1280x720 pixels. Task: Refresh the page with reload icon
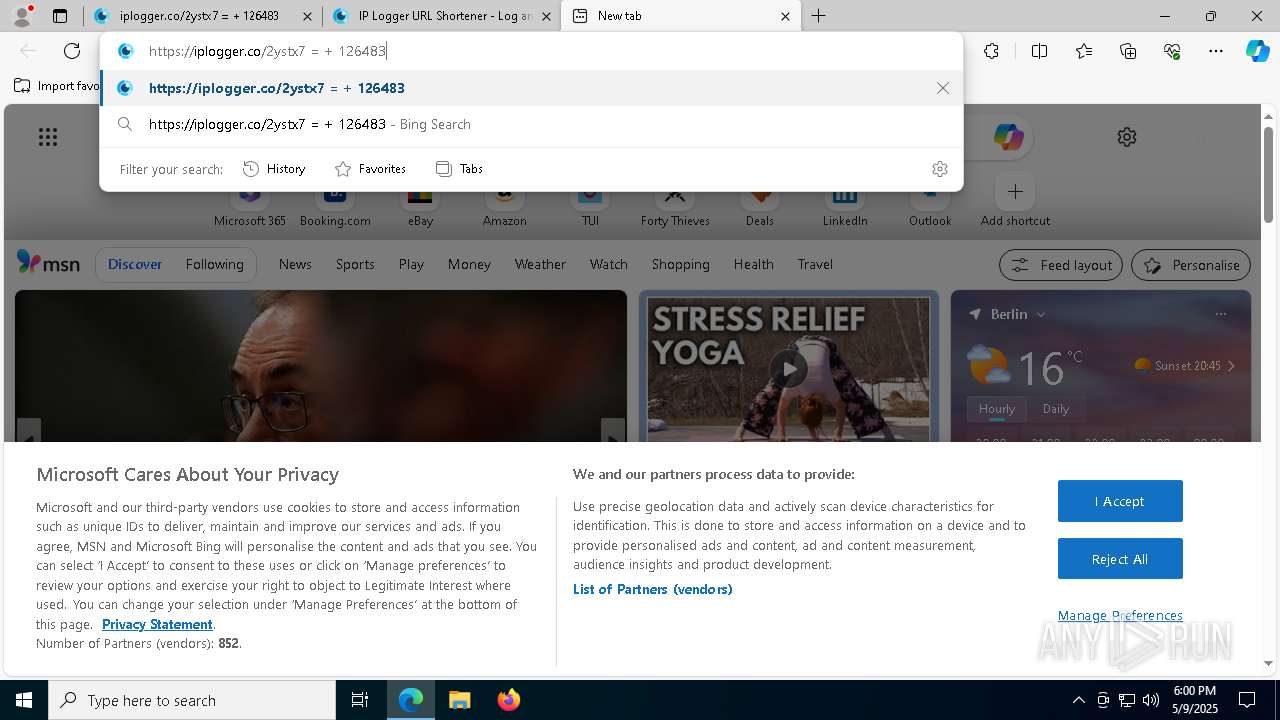click(x=72, y=51)
